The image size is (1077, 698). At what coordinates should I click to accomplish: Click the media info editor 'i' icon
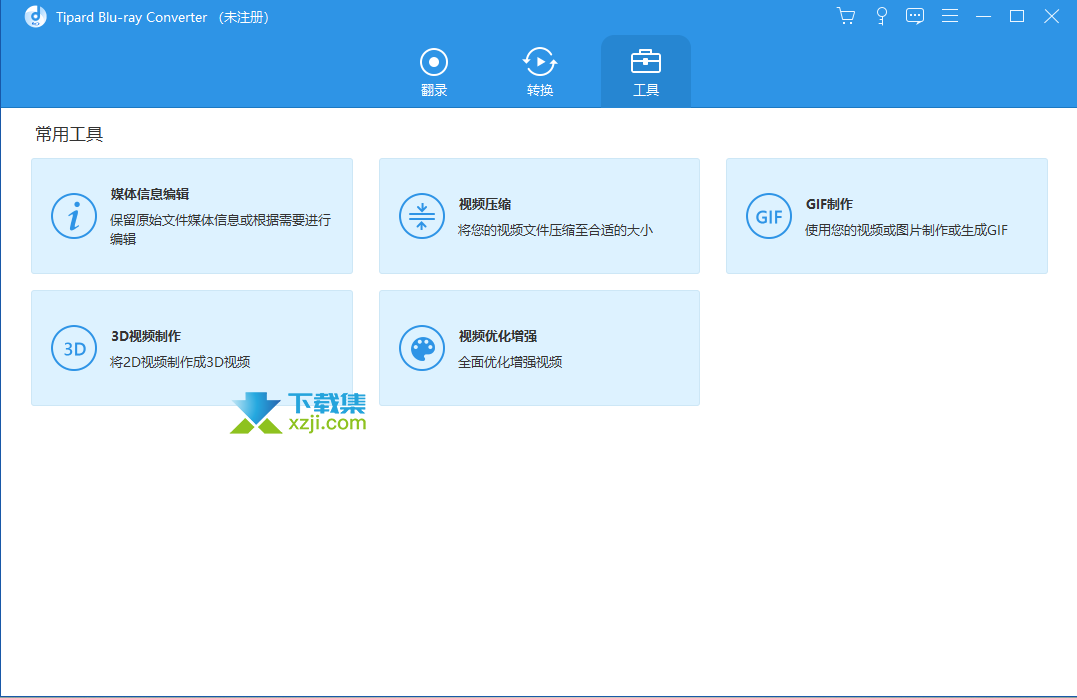tap(73, 216)
